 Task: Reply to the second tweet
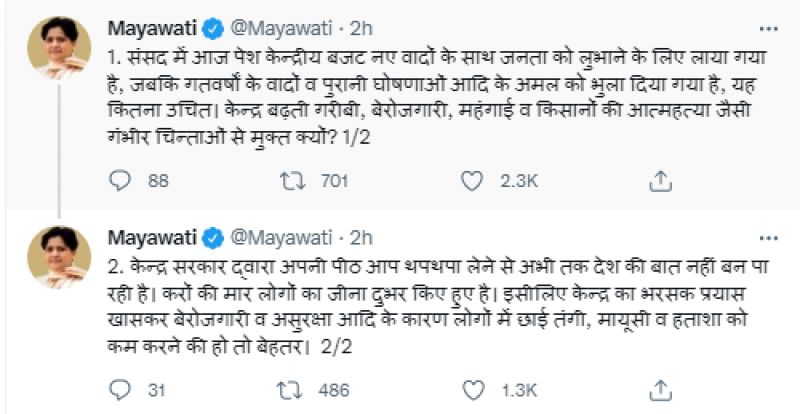(119, 386)
